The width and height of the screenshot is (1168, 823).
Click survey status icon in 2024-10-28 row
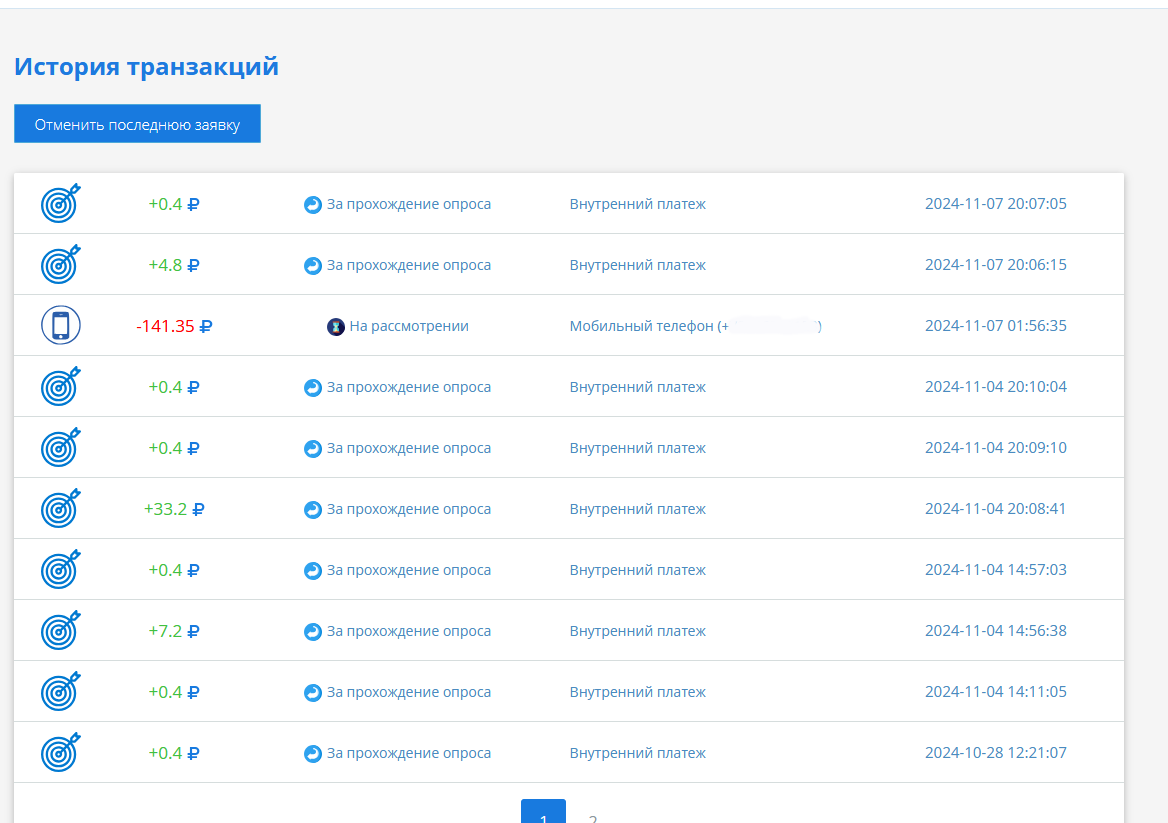pos(313,754)
